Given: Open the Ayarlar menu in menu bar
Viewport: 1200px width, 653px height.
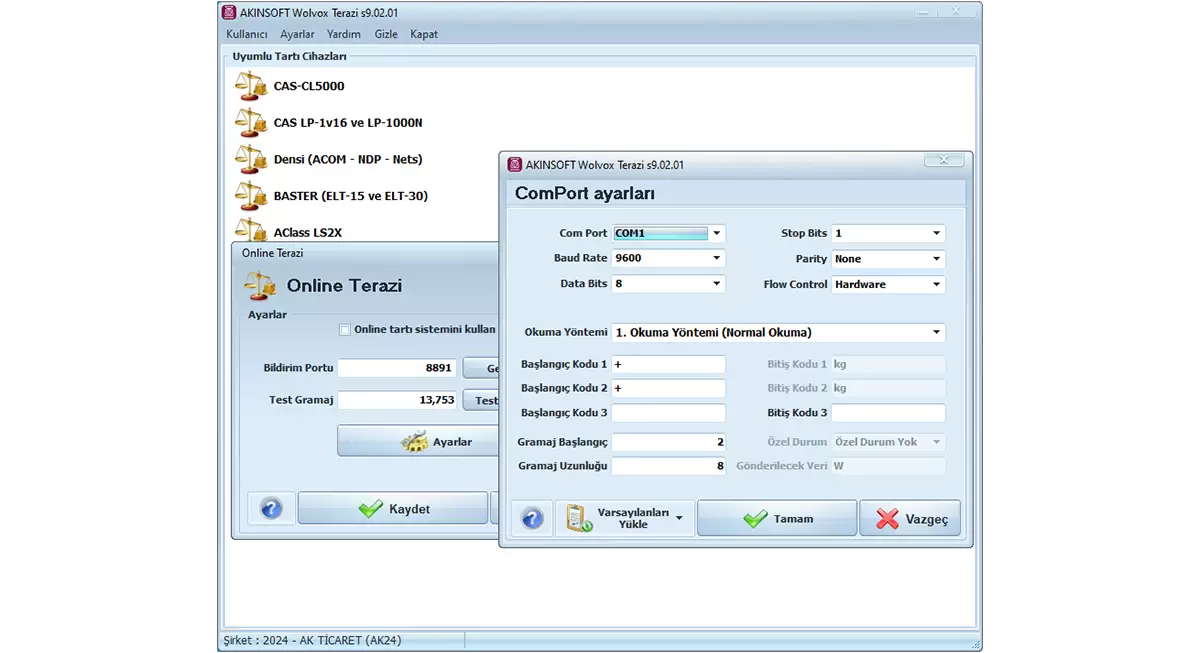Looking at the screenshot, I should (297, 34).
